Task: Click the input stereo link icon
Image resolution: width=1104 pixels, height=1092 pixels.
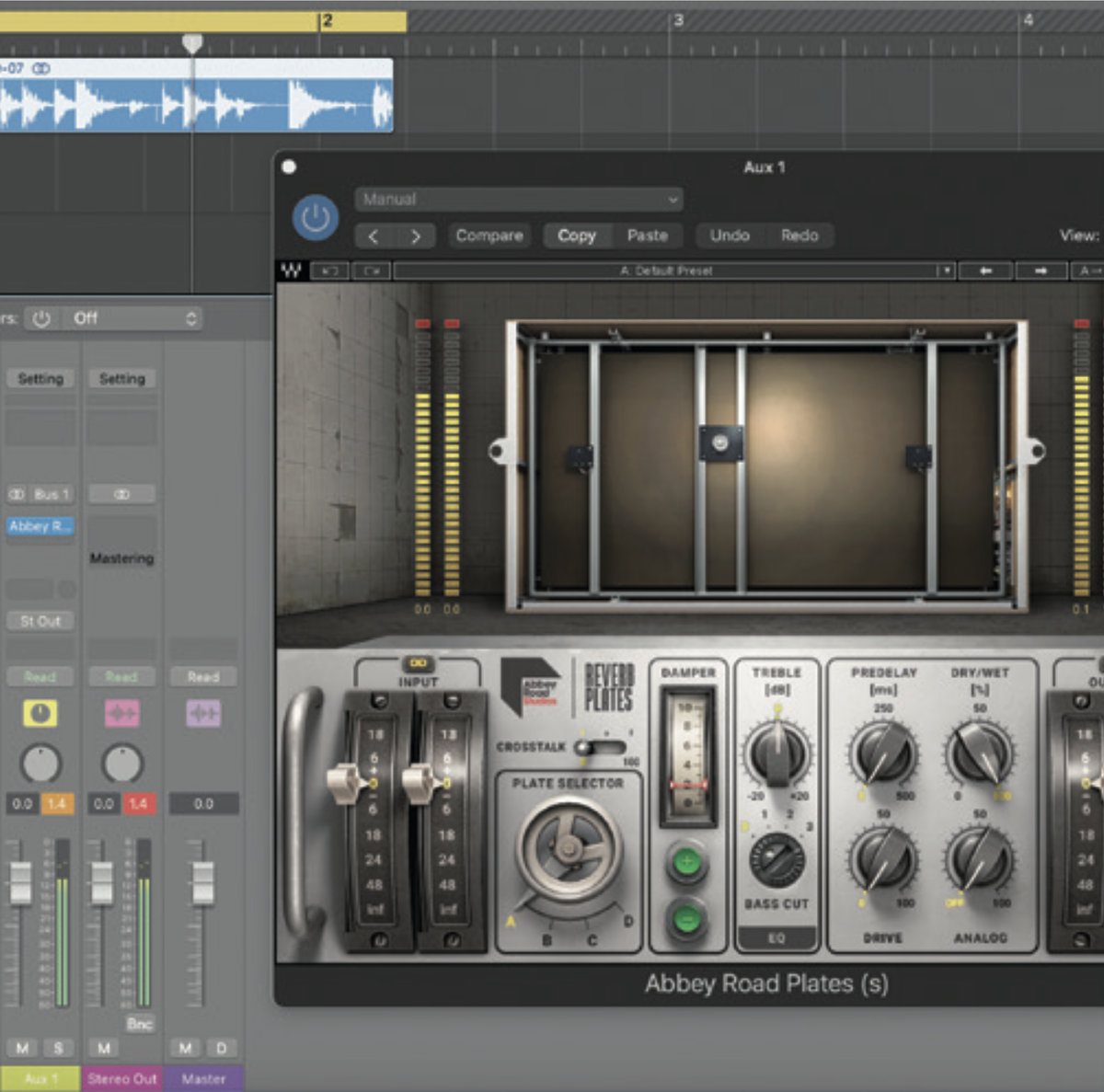Action: (x=418, y=663)
